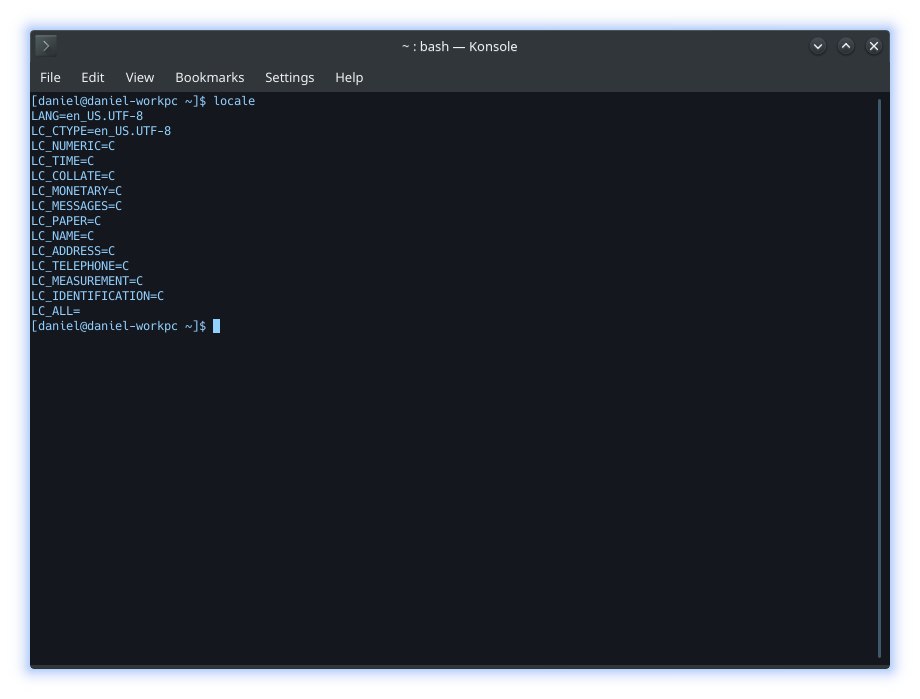This screenshot has height=699, width=920.
Task: Click the line LANG=en_US.UTF-8
Action: pyautogui.click(x=87, y=116)
